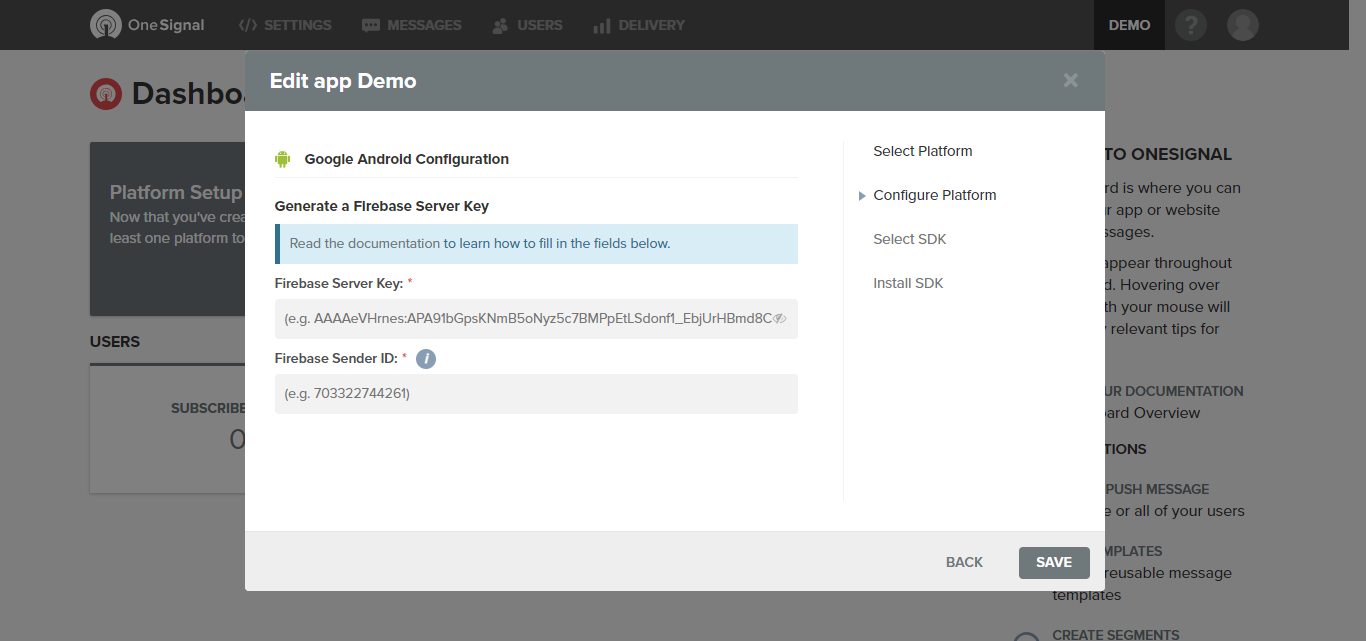Click the info icon beside Firebase Sender ID

[x=426, y=359]
